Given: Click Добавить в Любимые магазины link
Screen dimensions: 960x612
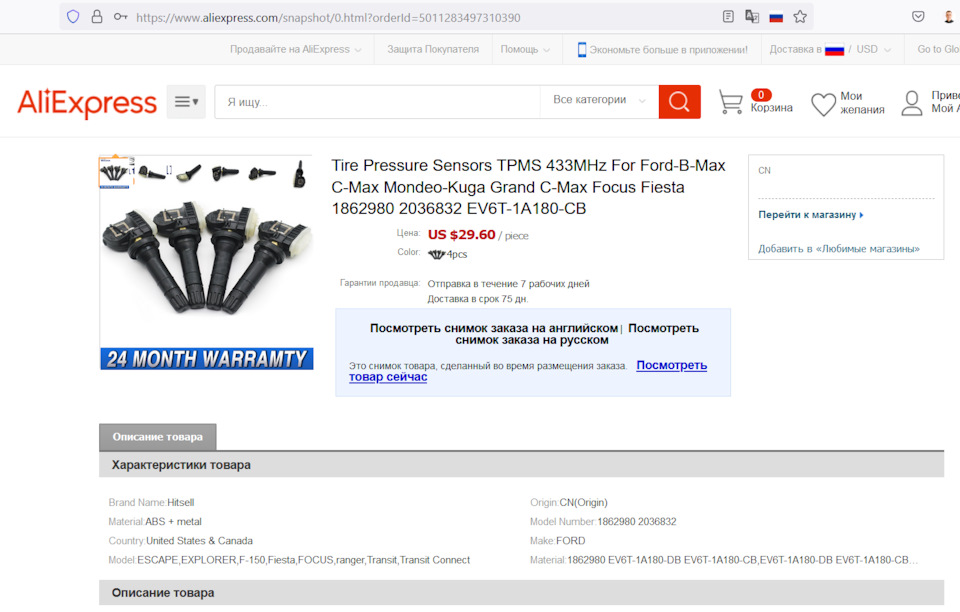Looking at the screenshot, I should 839,248.
